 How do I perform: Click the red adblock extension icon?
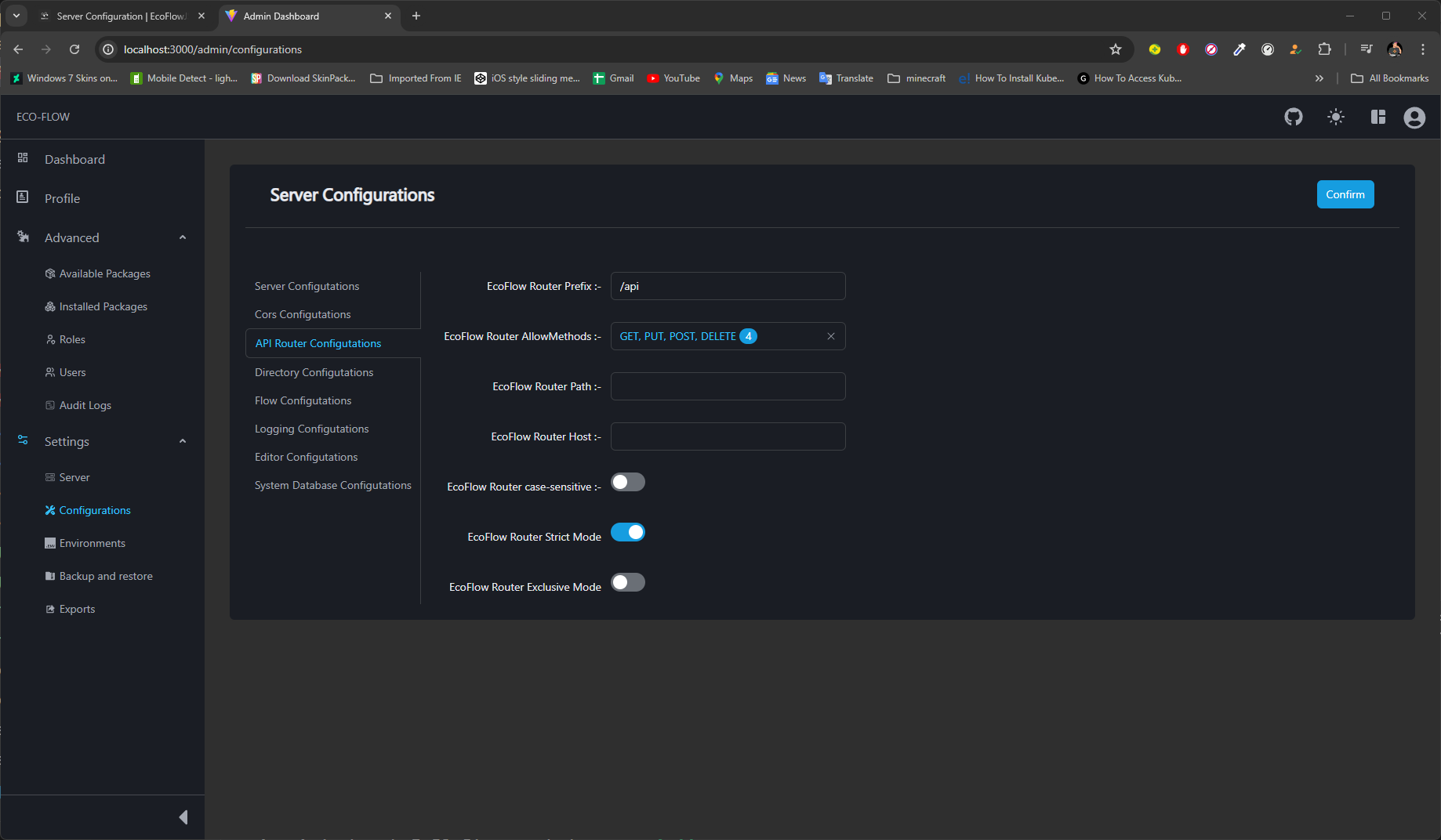[1183, 49]
